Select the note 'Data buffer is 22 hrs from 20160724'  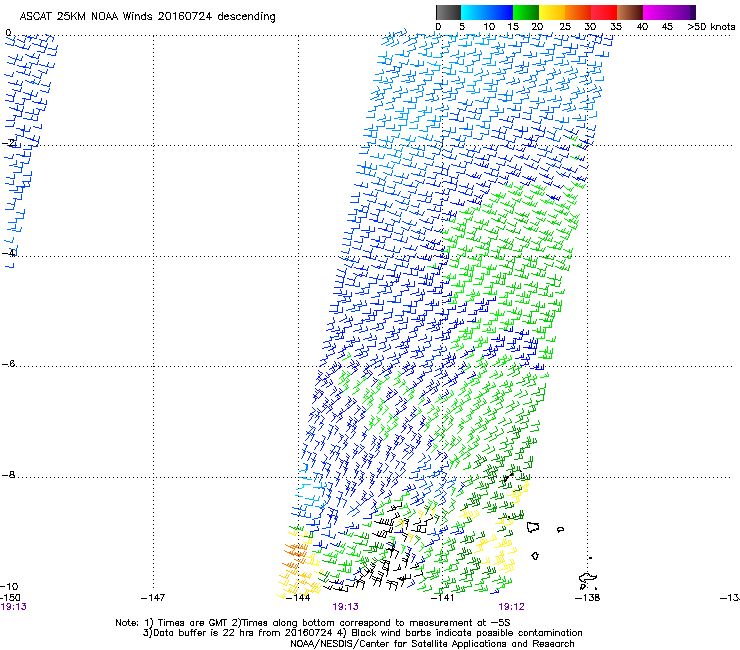pos(241,633)
